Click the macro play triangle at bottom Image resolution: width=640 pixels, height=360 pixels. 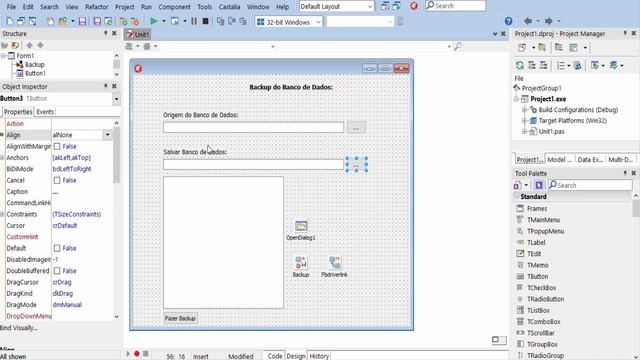[128, 353]
